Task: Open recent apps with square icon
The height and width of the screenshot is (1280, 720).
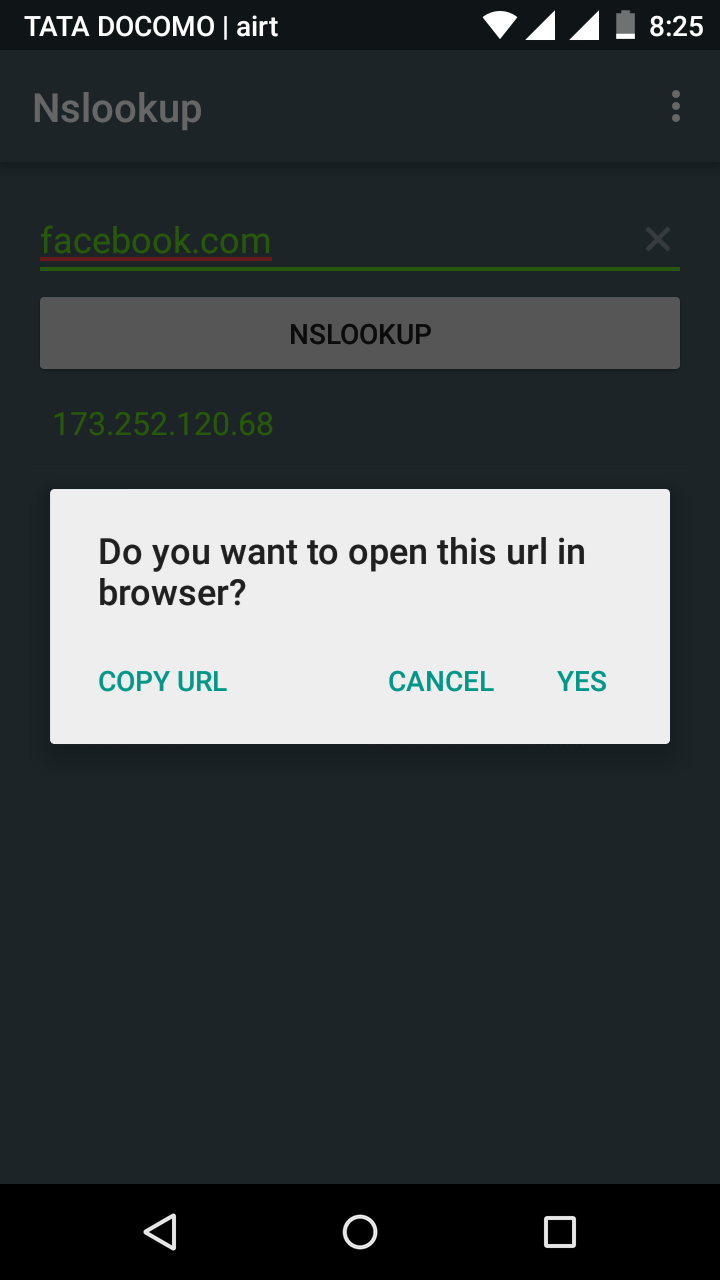Action: (x=560, y=1232)
